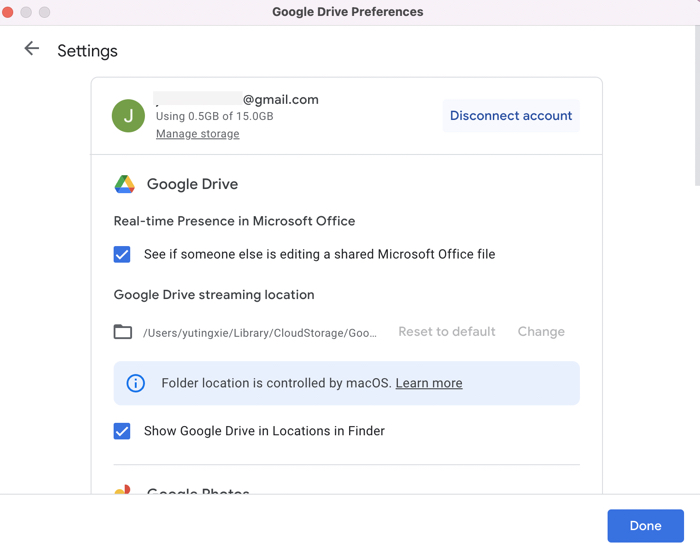The image size is (700, 552).
Task: Close the Google Drive Preferences window
Action: point(8,12)
